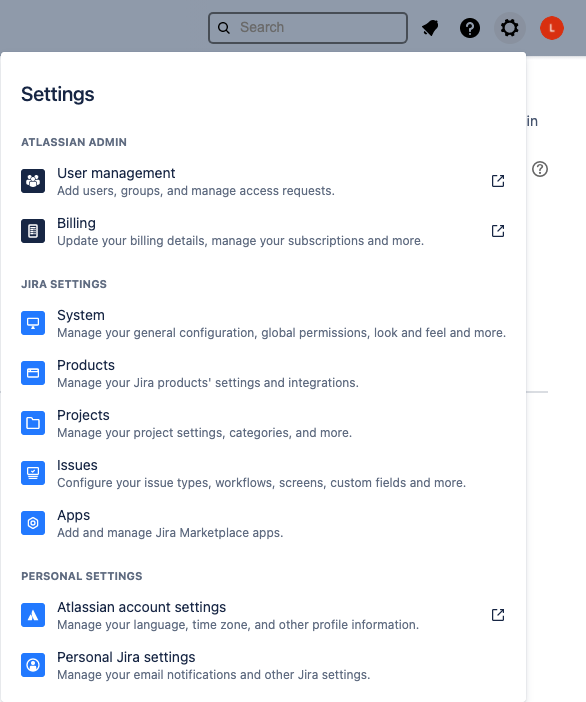
Task: Open external link icon beside Billing
Action: click(498, 231)
